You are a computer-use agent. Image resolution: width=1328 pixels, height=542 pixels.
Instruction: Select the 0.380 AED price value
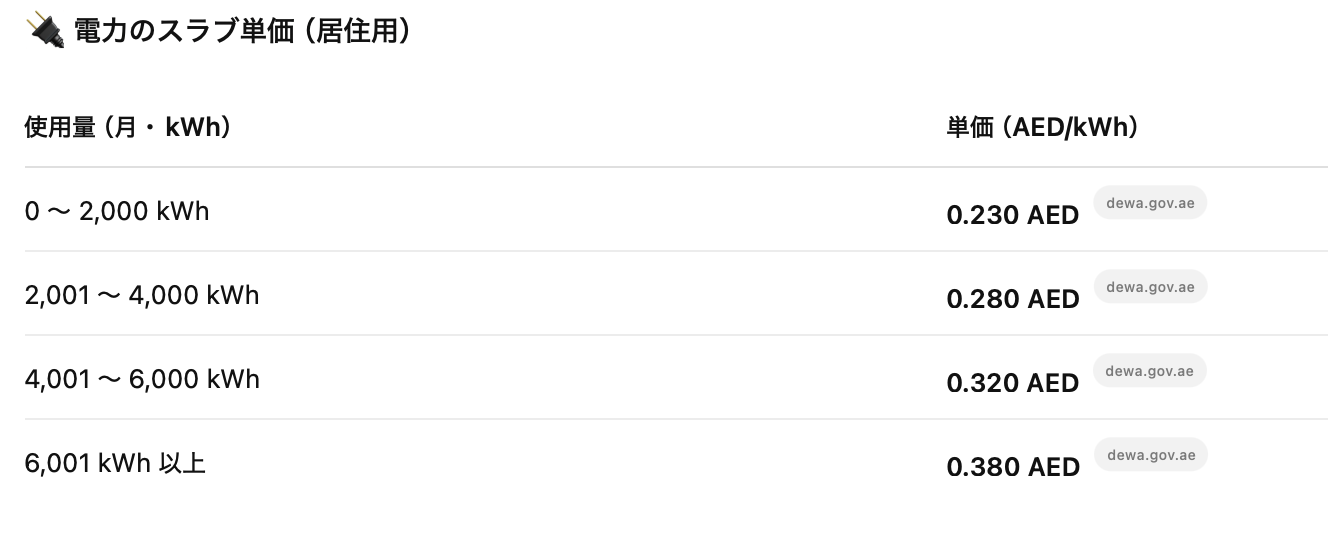point(1013,467)
